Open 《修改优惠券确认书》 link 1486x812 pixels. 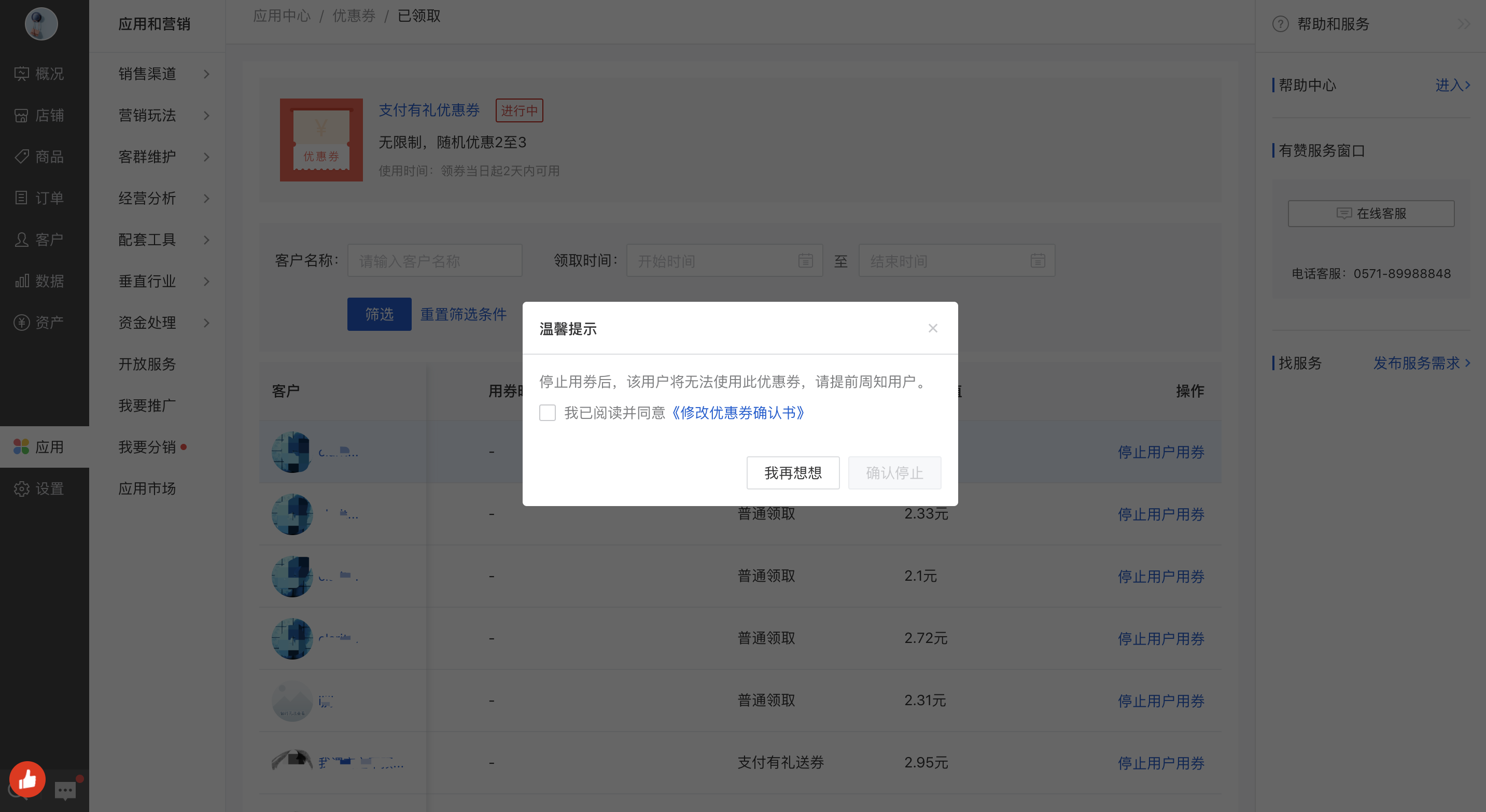click(738, 412)
